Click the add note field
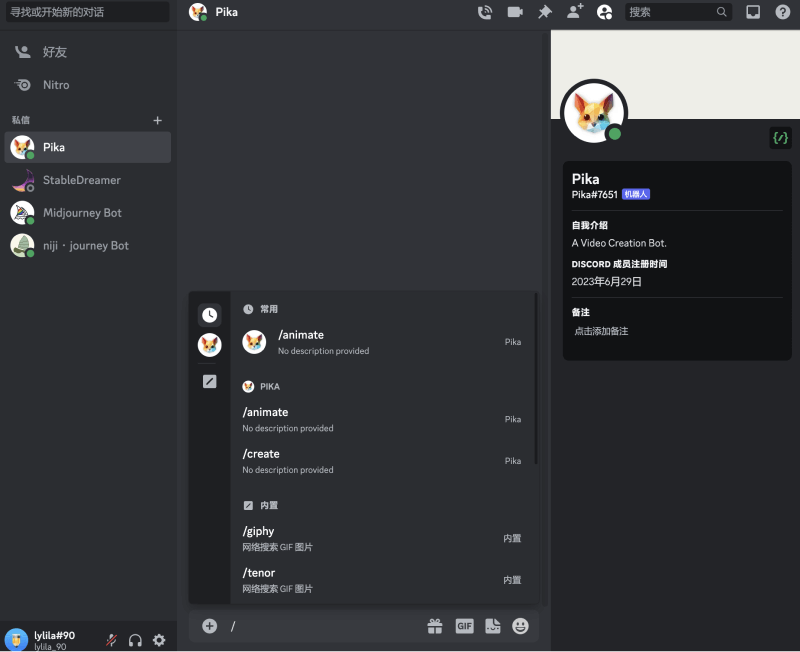 [x=601, y=331]
